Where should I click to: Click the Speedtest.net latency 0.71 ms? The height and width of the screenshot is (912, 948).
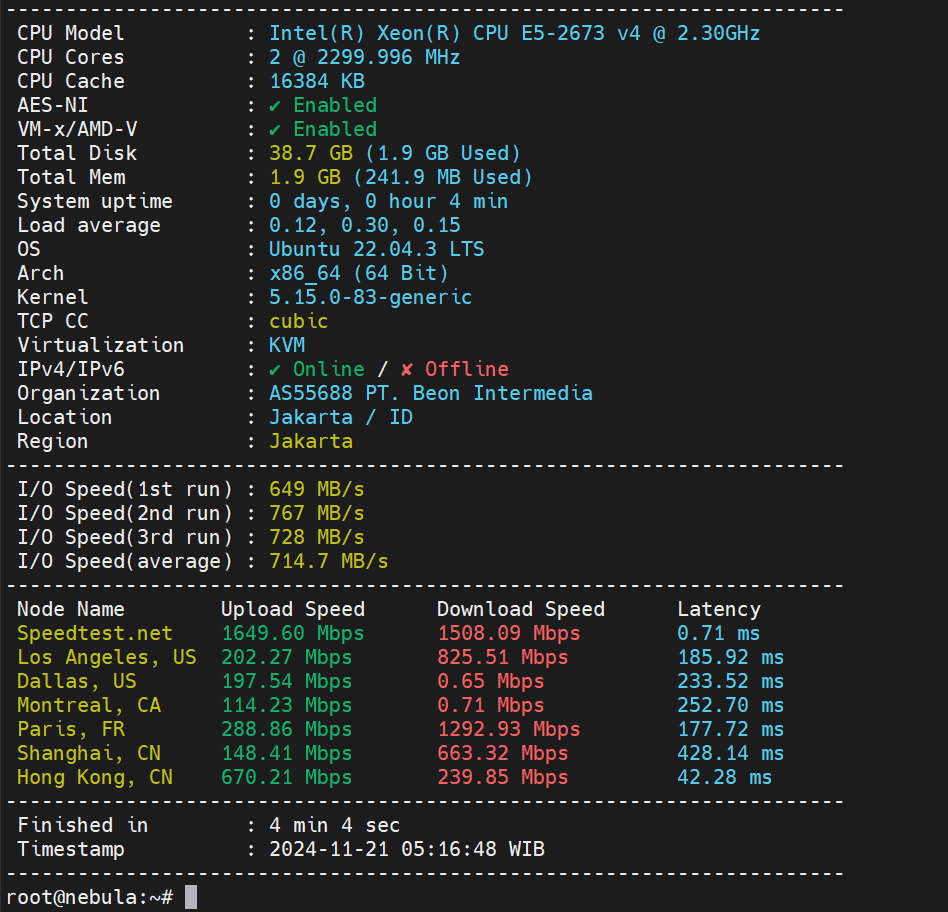719,633
